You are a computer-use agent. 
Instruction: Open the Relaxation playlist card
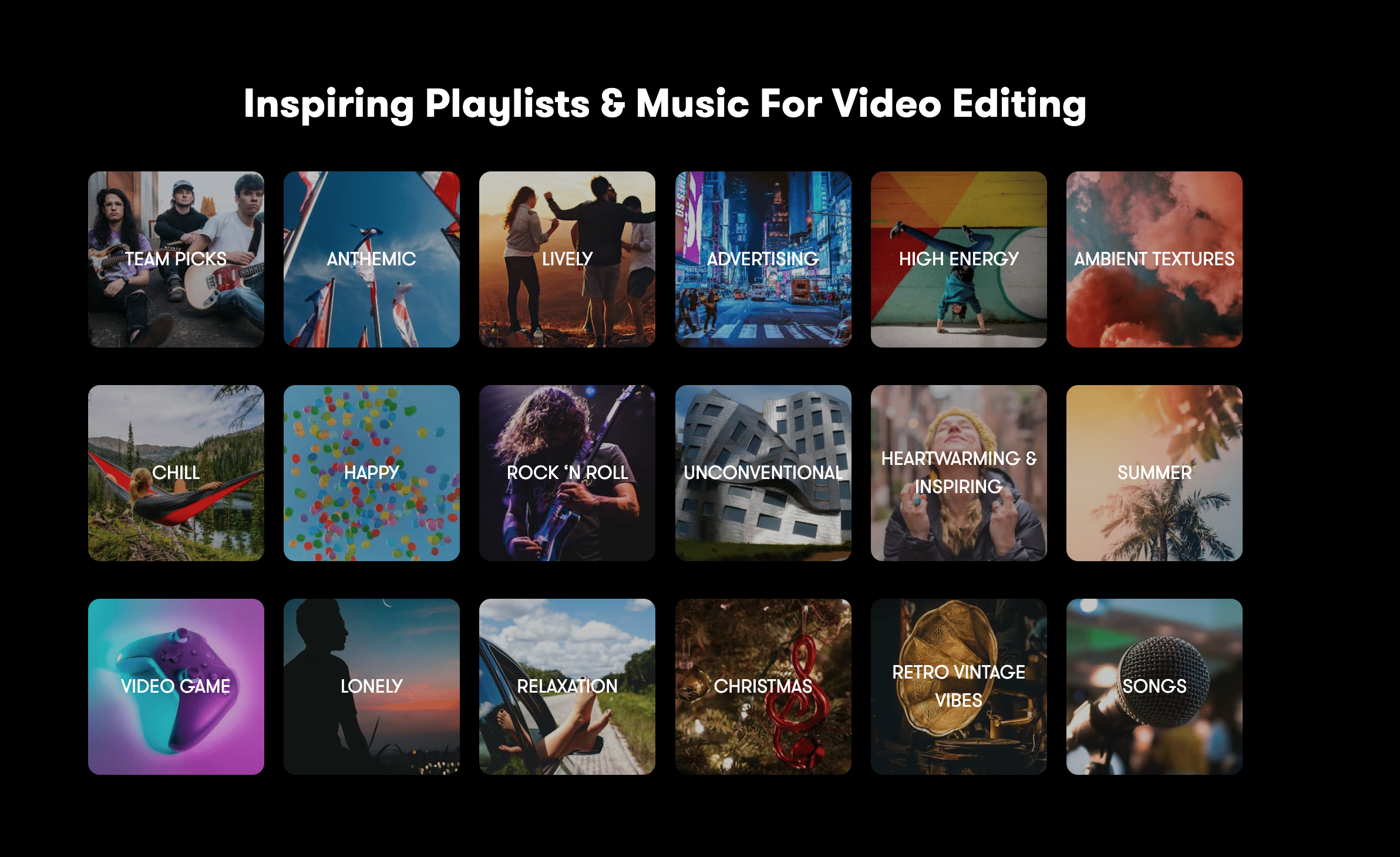(567, 686)
